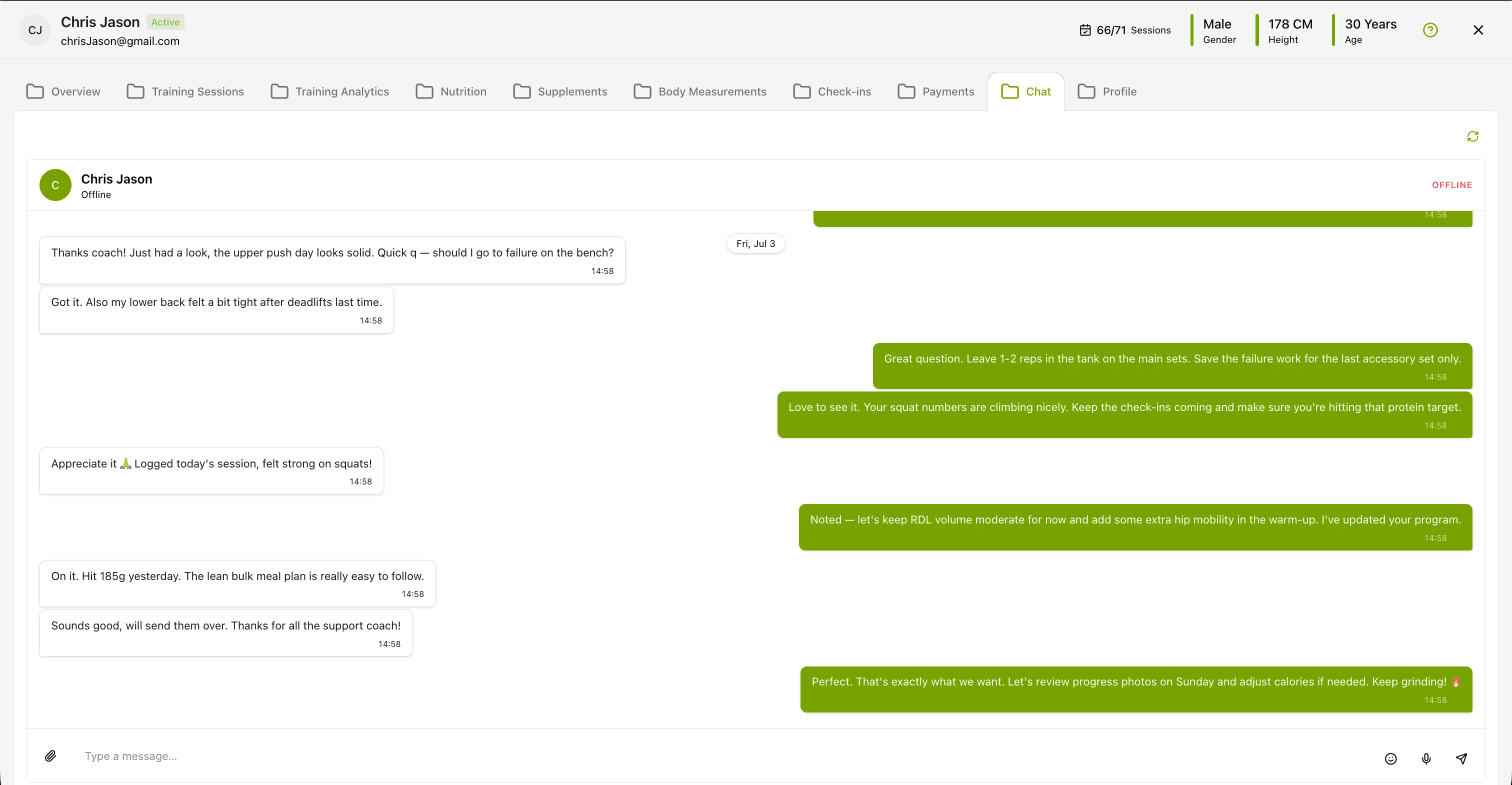Start voice recording with microphone icon
This screenshot has height=785, width=1512.
click(1426, 758)
